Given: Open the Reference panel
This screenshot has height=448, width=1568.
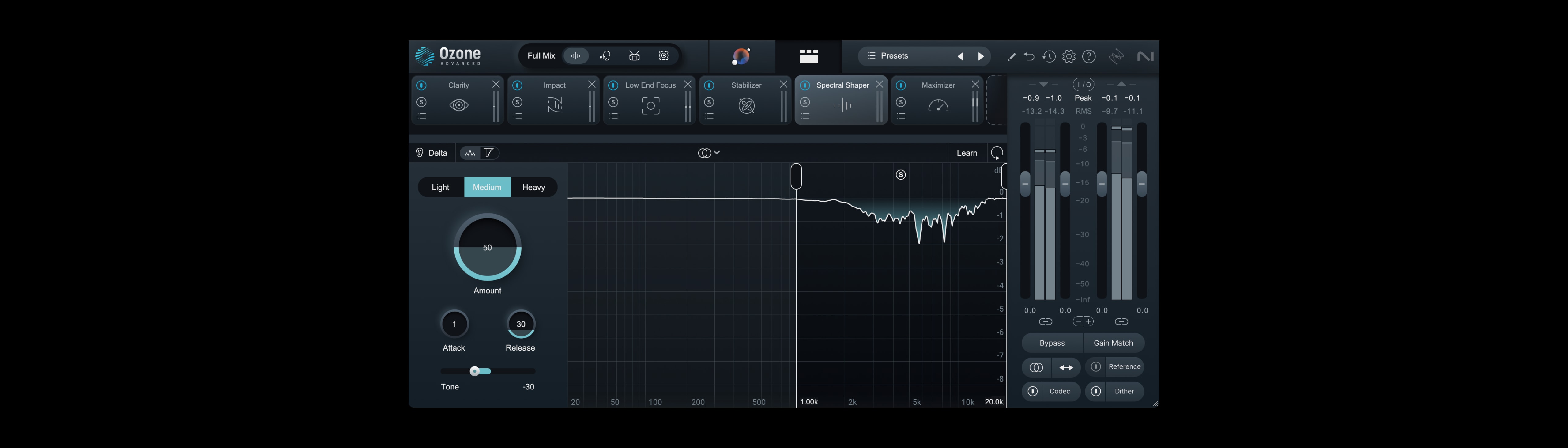Looking at the screenshot, I should (x=1124, y=366).
